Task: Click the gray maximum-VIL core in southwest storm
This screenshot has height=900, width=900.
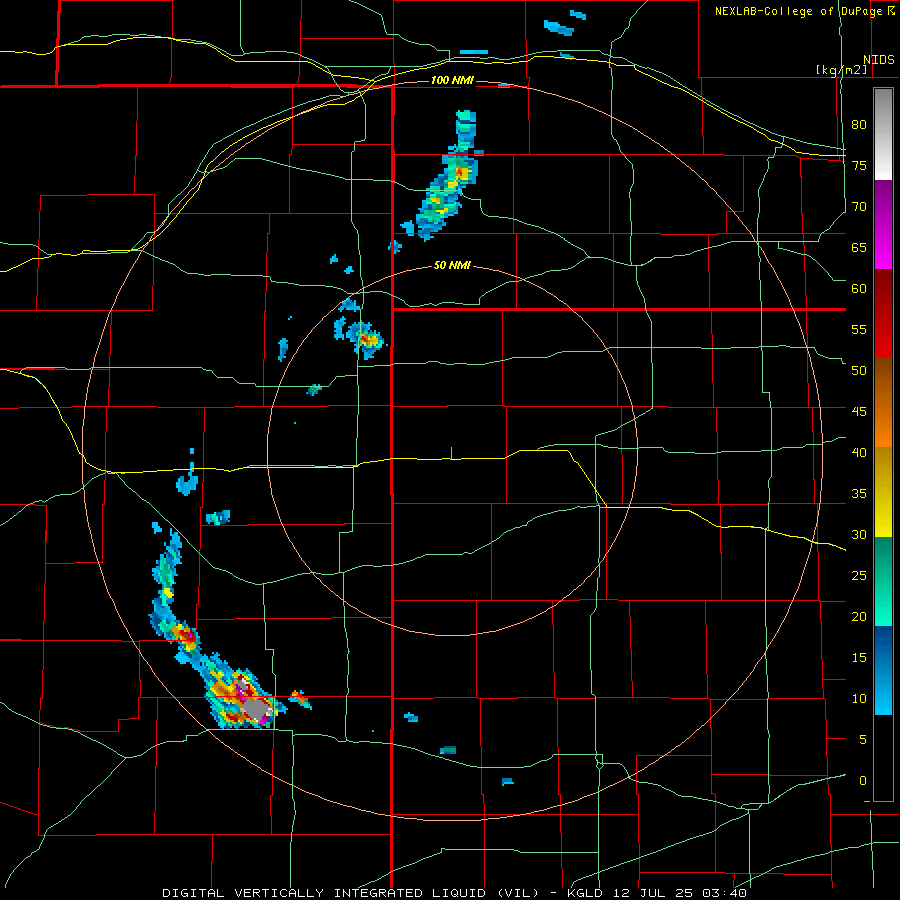Action: click(256, 710)
